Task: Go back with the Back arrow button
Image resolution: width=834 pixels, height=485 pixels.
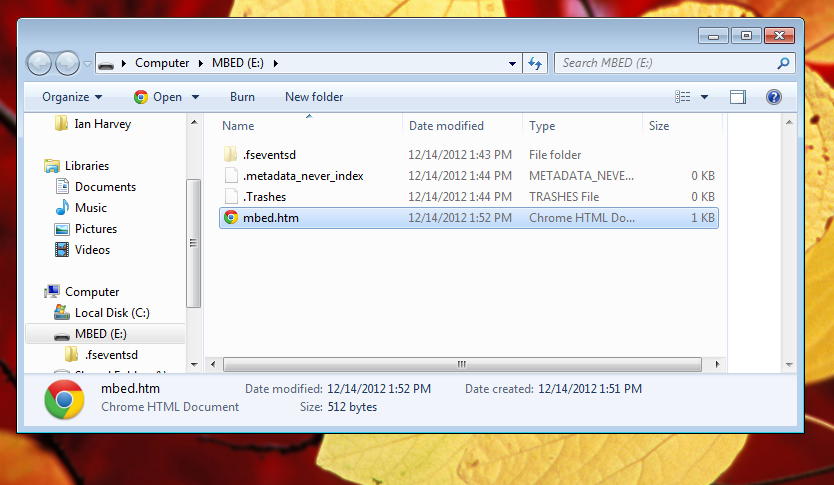Action: 39,64
